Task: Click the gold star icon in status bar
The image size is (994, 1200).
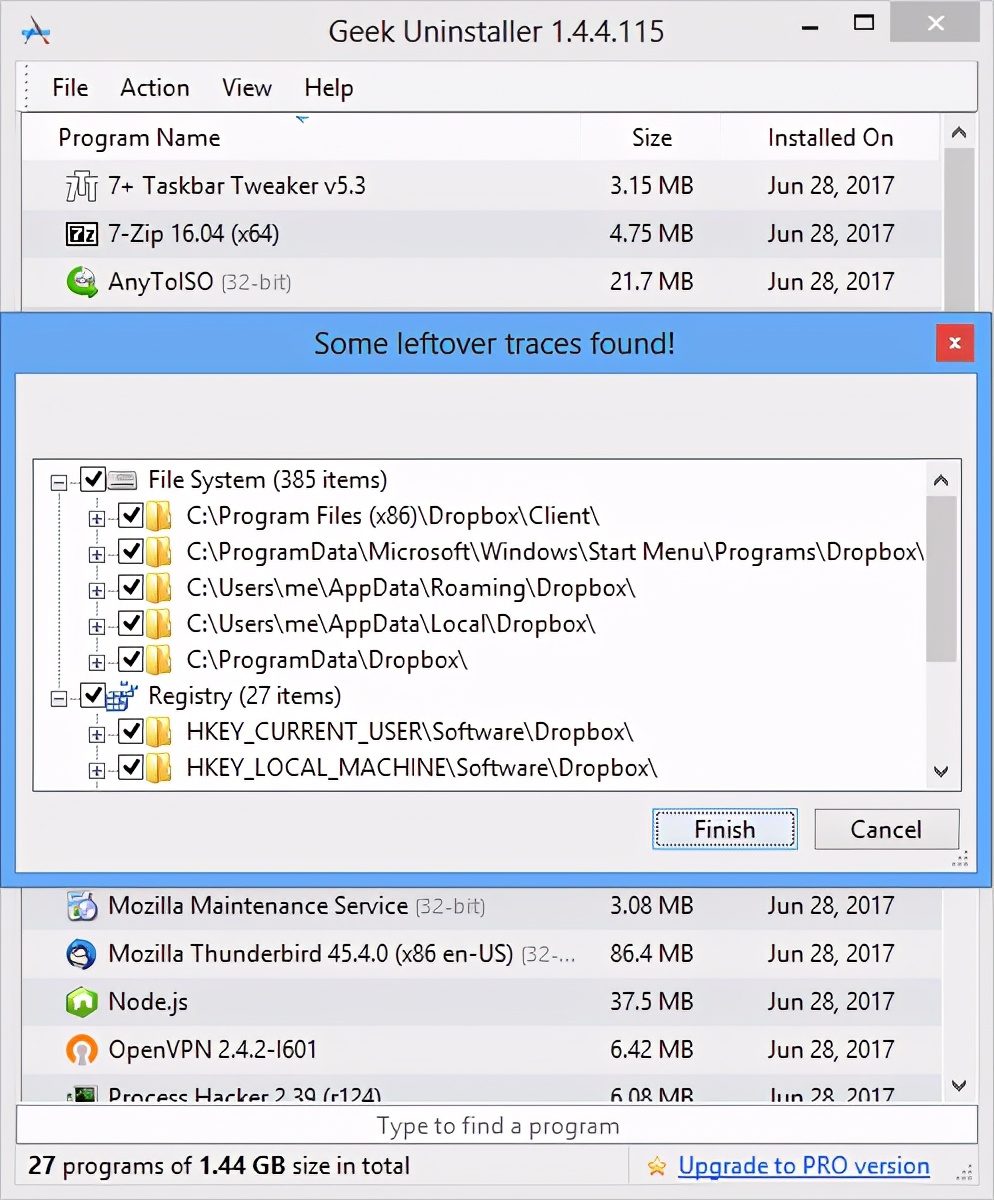Action: (x=656, y=1166)
